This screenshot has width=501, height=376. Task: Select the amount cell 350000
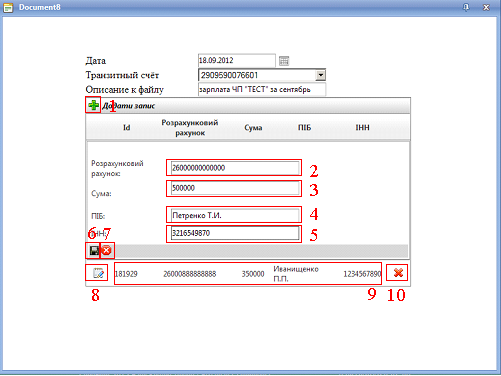tap(253, 274)
